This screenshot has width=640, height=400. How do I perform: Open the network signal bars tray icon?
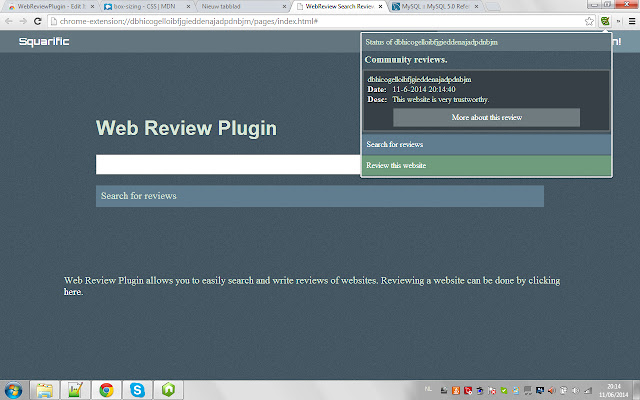[588, 391]
